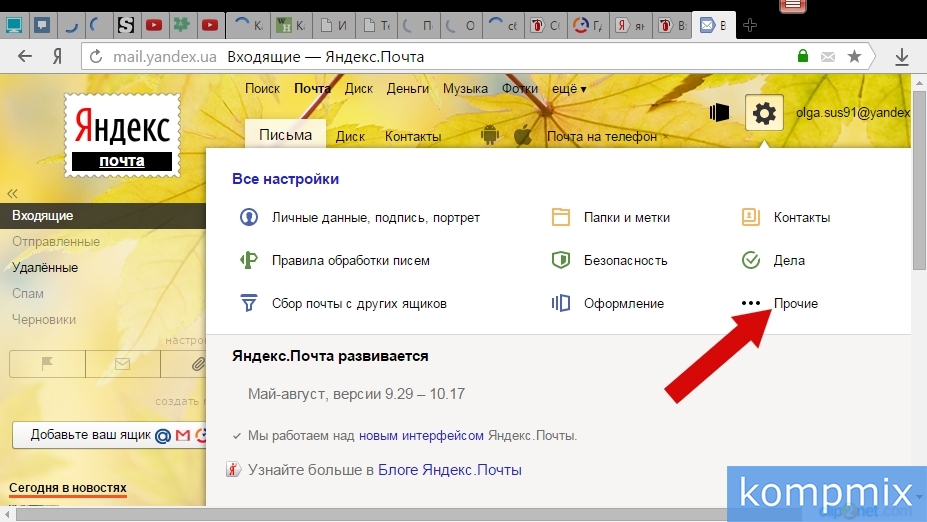Open the Письма tab
The image size is (927, 522).
click(x=285, y=135)
